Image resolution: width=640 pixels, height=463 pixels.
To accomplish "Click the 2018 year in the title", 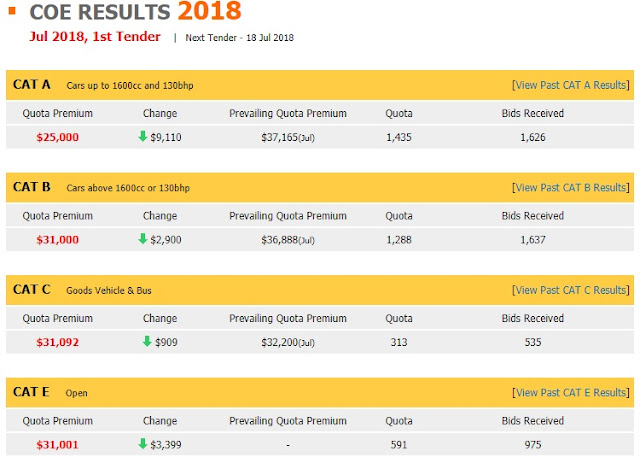I will coord(209,12).
